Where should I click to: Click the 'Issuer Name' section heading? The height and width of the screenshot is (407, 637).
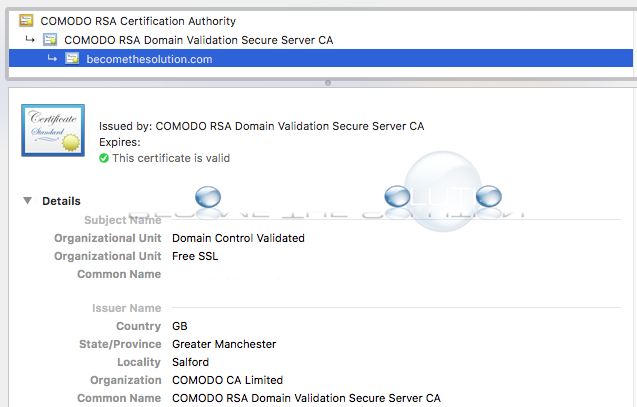click(x=127, y=308)
